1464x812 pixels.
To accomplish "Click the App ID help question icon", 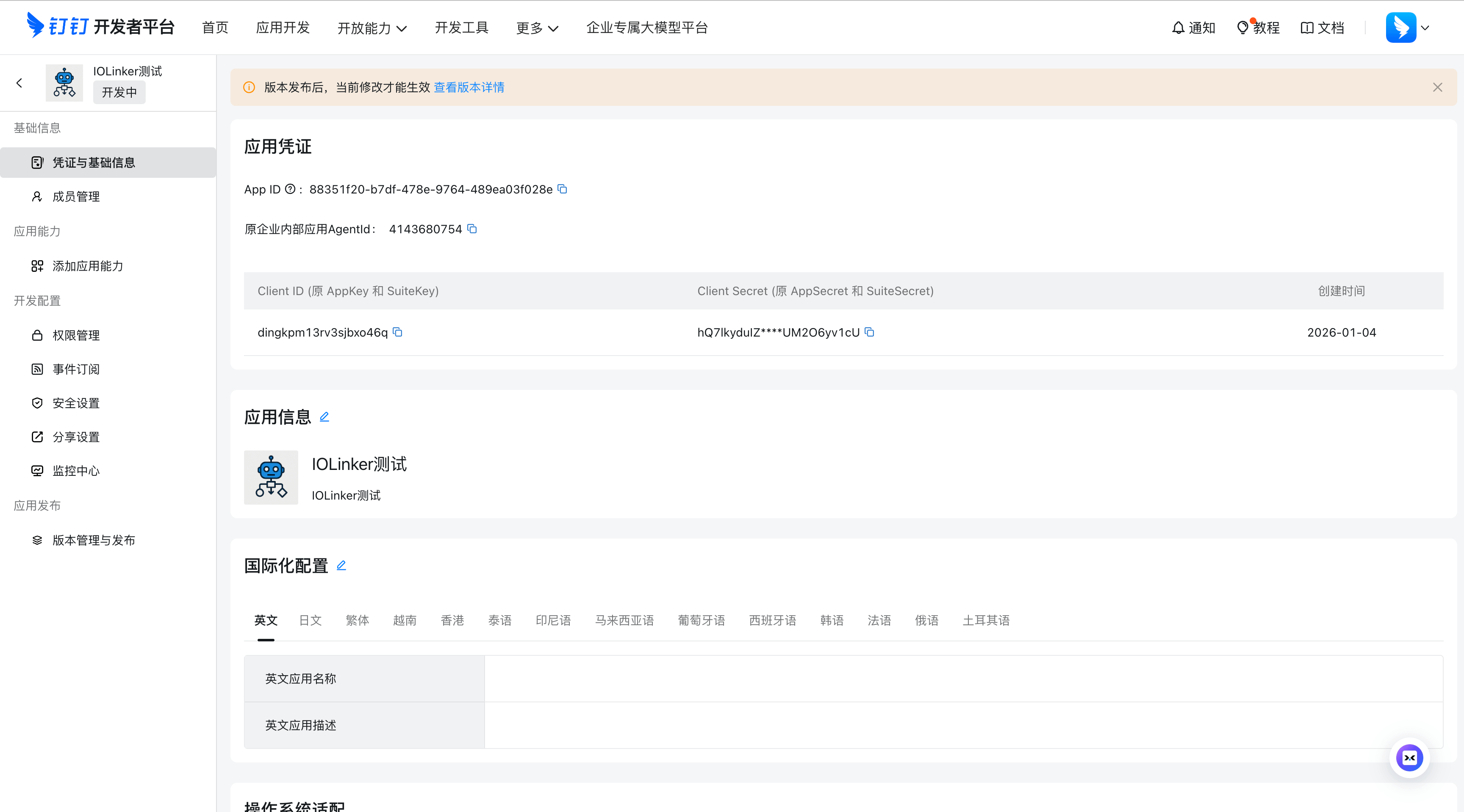I will (290, 189).
